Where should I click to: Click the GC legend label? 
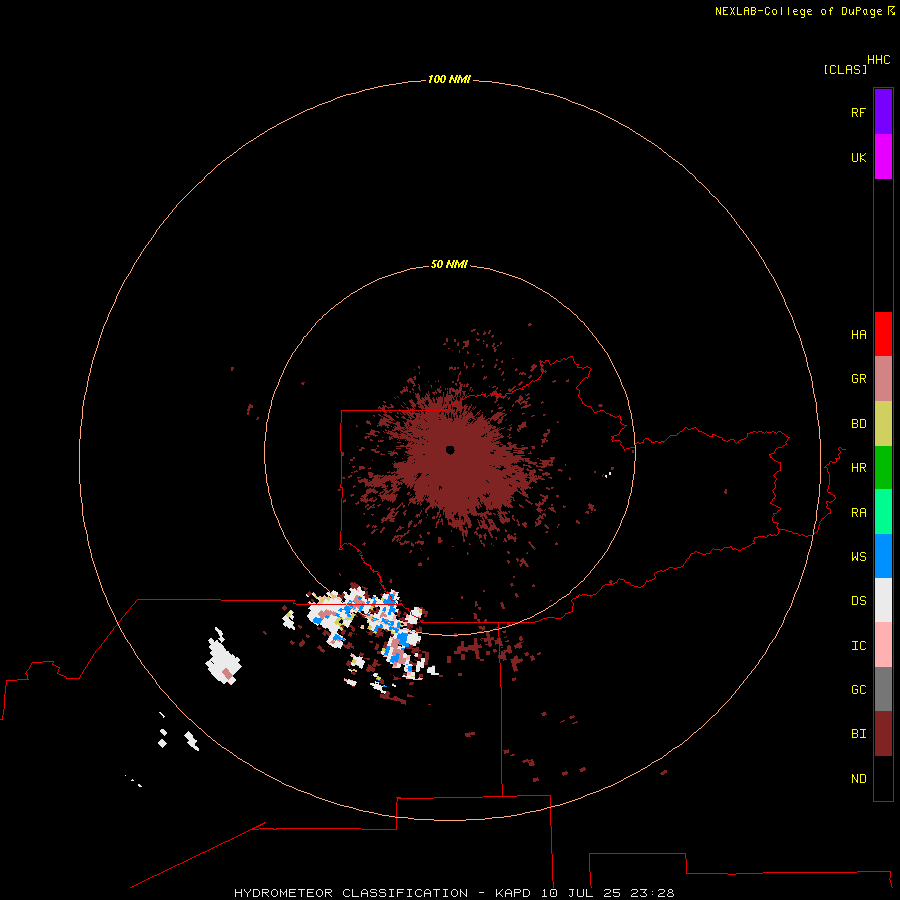(x=858, y=690)
